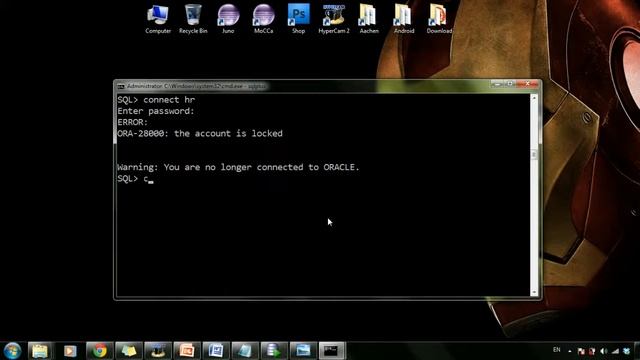The image size is (640, 360).
Task: Open the Computer desktop icon
Action: pos(158,19)
